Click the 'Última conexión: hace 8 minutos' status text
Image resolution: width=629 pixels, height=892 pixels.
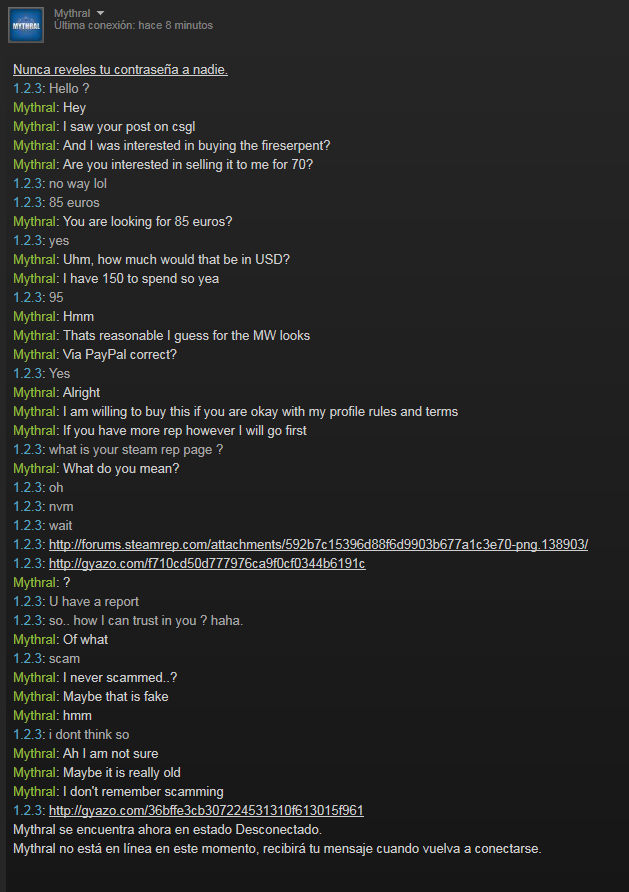134,26
